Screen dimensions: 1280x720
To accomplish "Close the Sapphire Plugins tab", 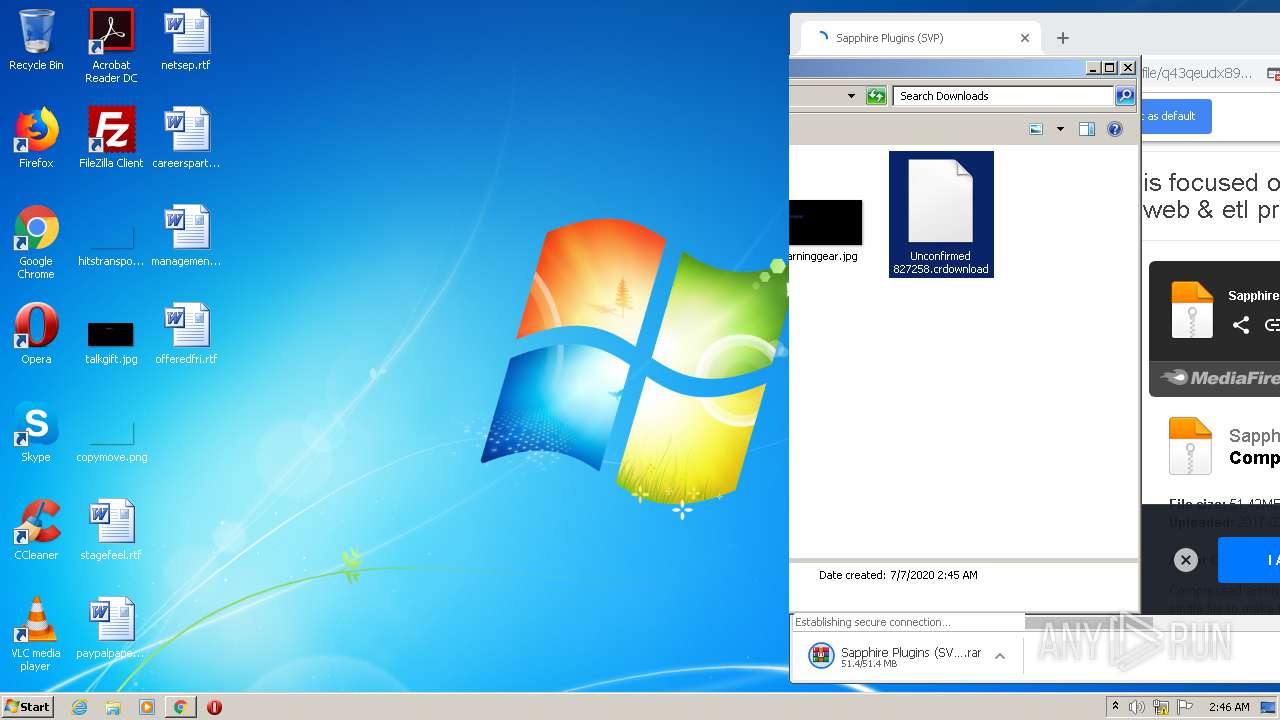I will 1025,38.
